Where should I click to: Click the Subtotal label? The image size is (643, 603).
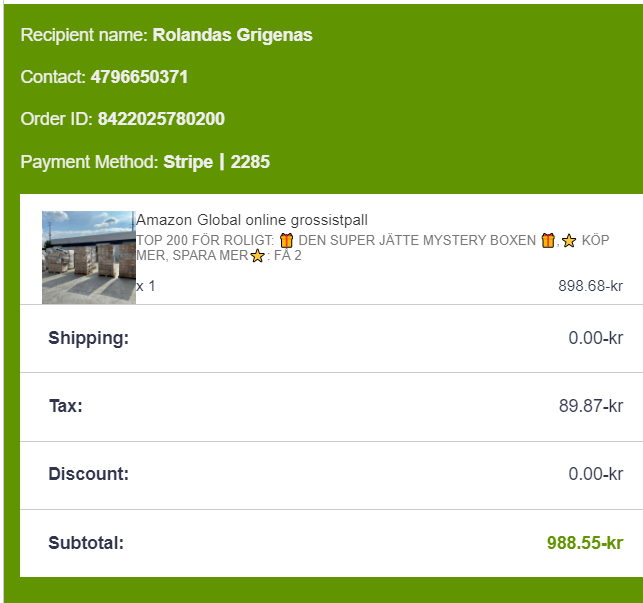(86, 543)
